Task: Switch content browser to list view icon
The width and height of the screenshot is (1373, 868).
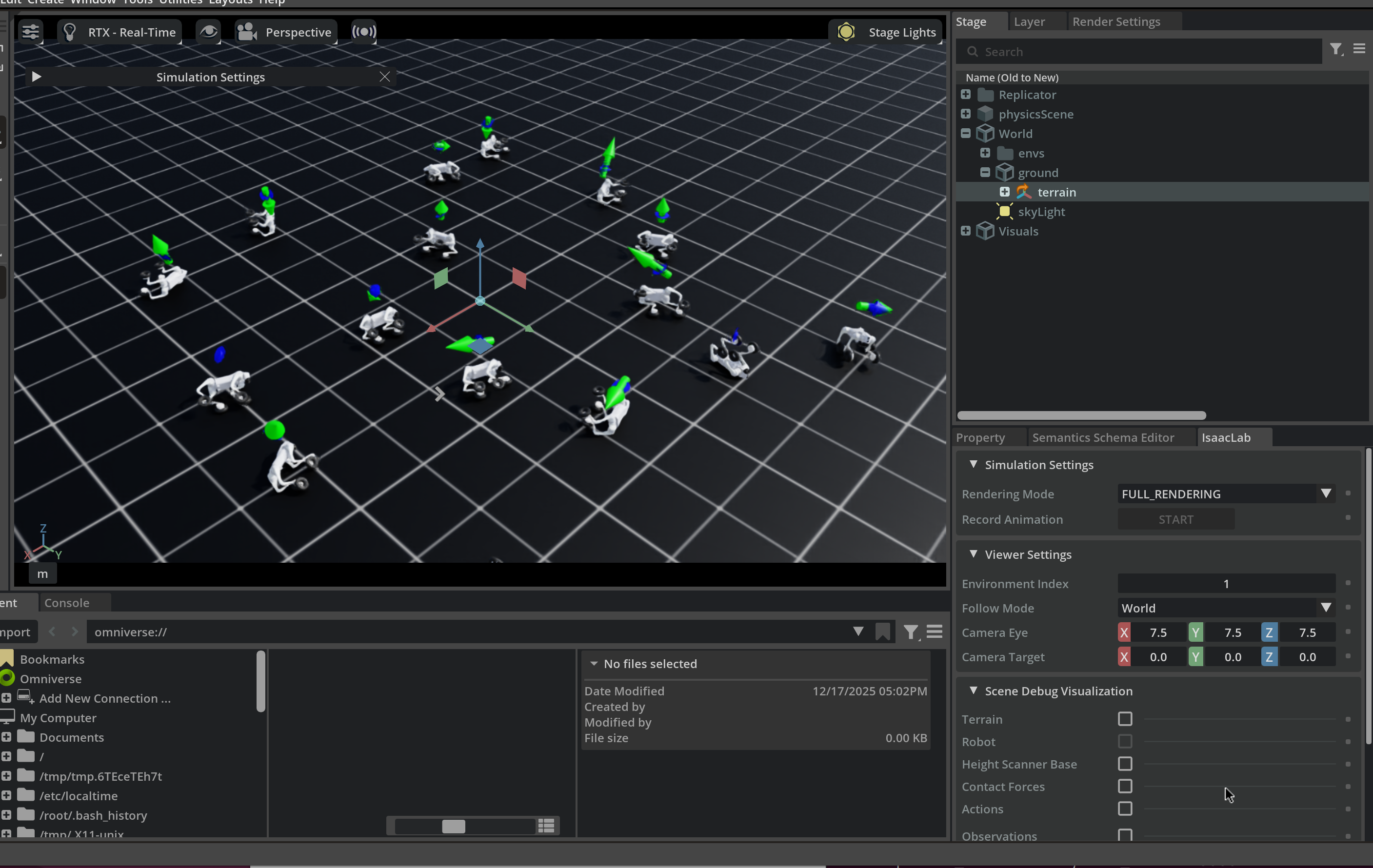Action: click(x=546, y=825)
